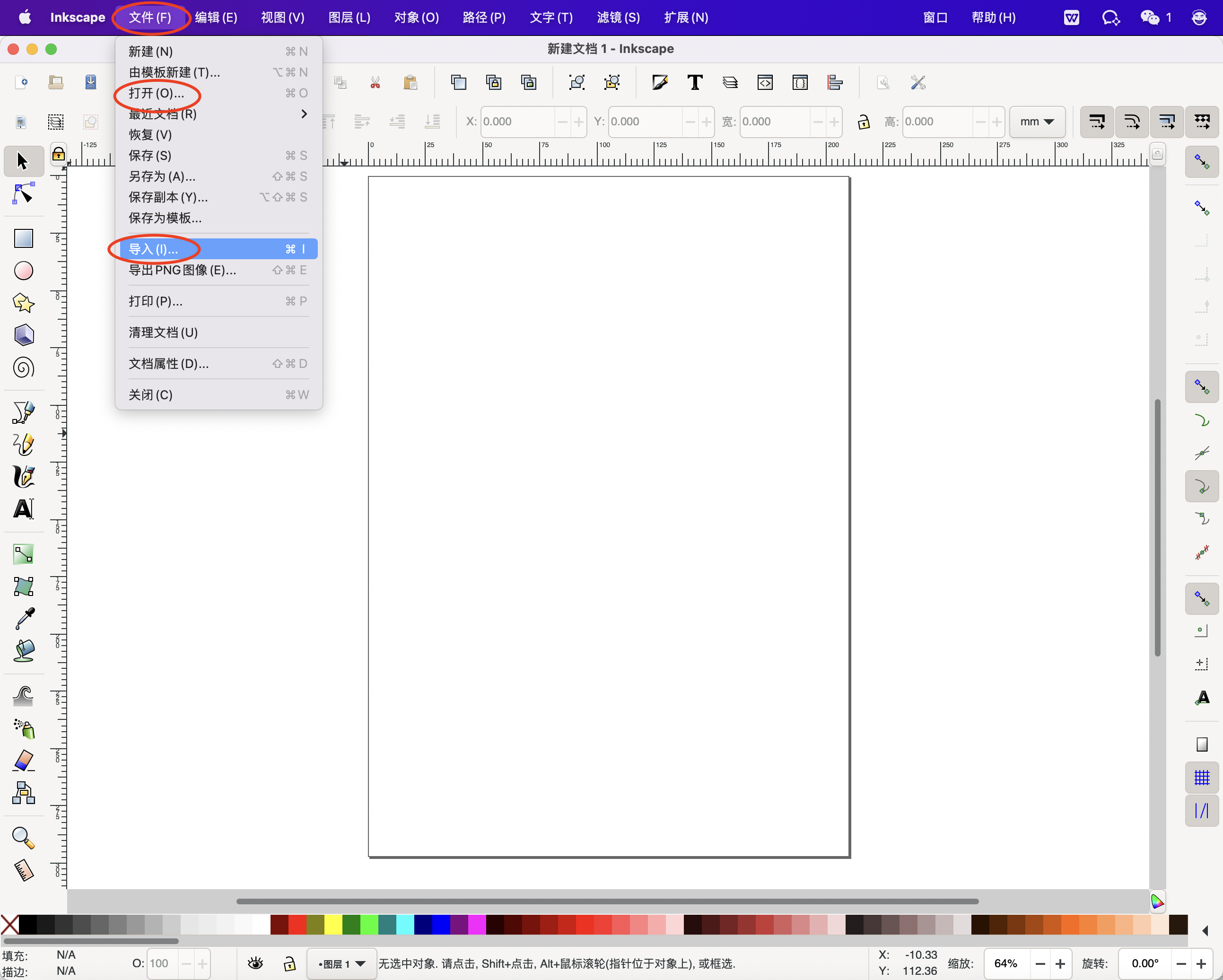Select the Zoom magnifier tool
This screenshot has height=980, width=1223.
tap(23, 838)
